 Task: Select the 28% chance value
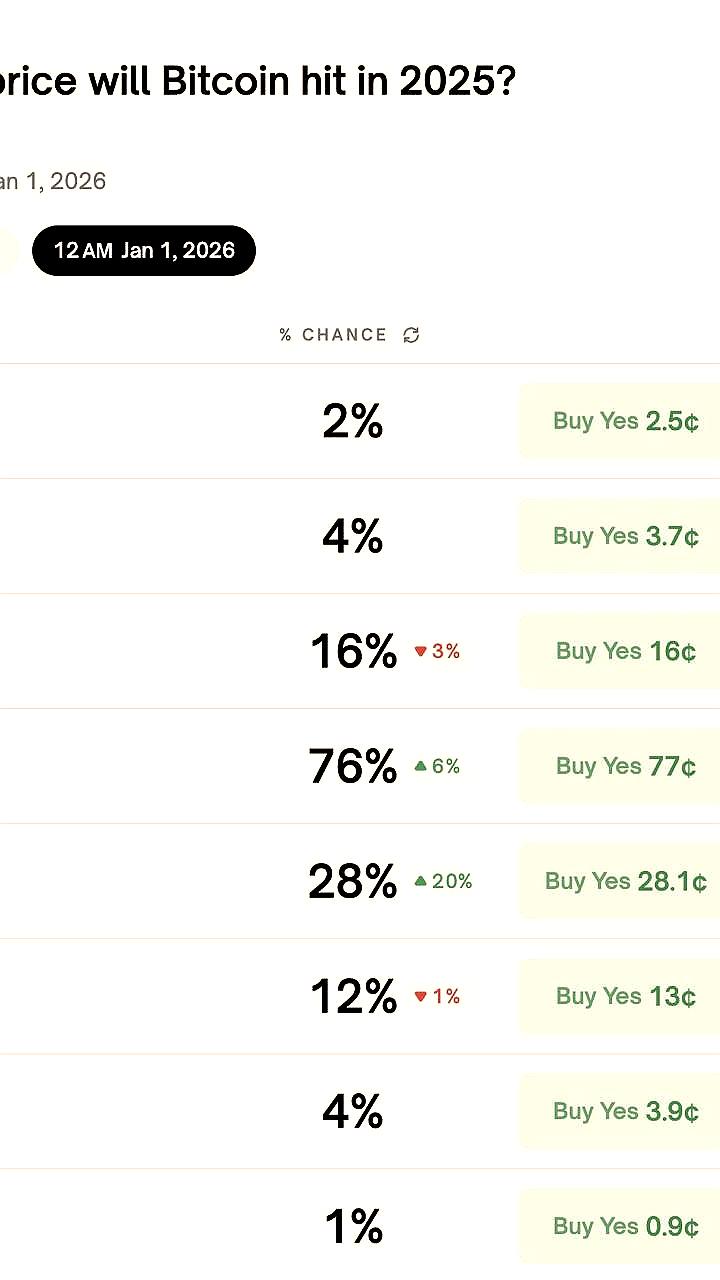352,881
